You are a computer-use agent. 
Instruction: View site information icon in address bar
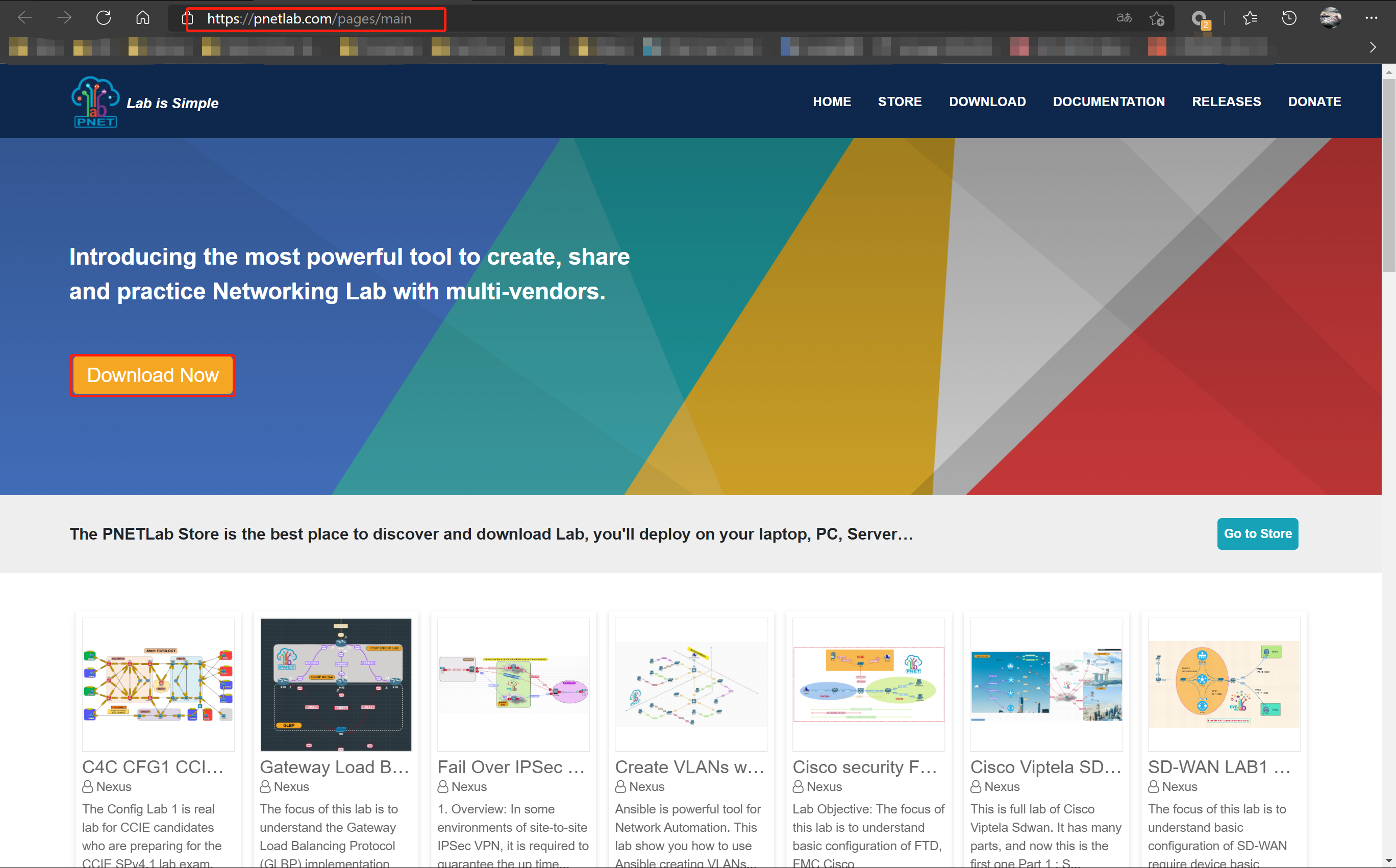[x=187, y=19]
